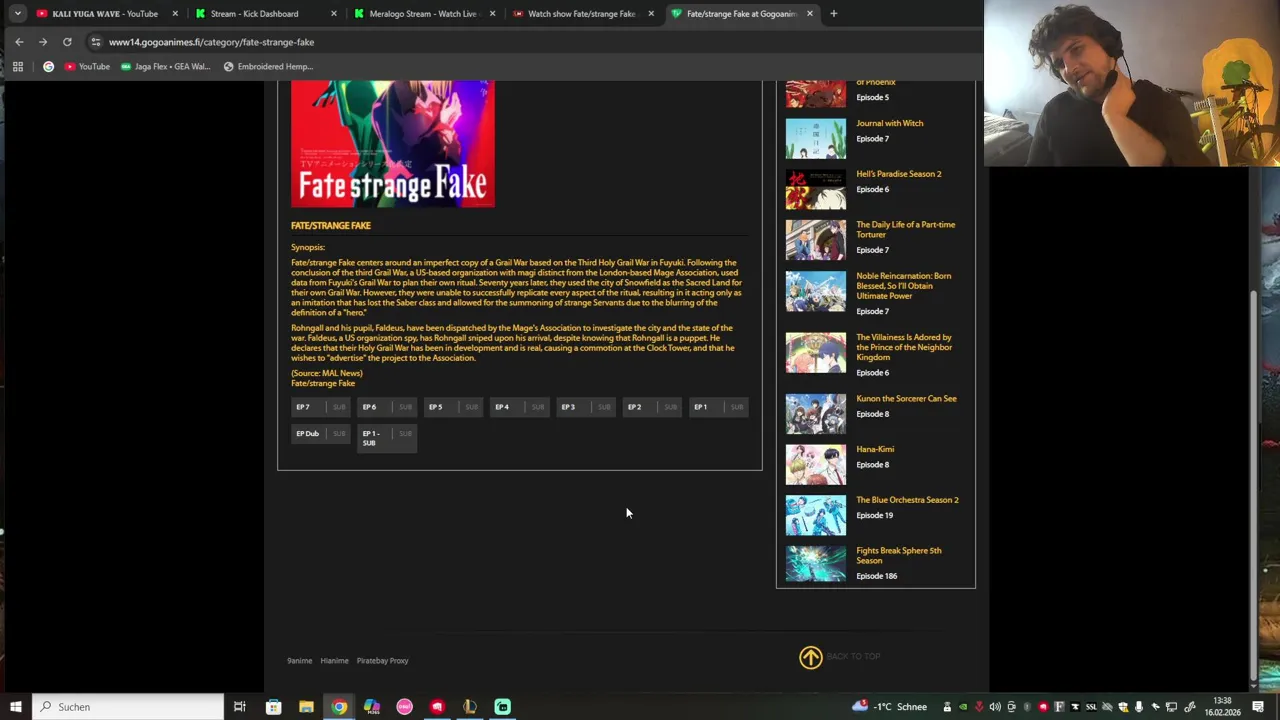The width and height of the screenshot is (1280, 720).
Task: Open the Piratebay Proxy footer link
Action: (x=382, y=661)
